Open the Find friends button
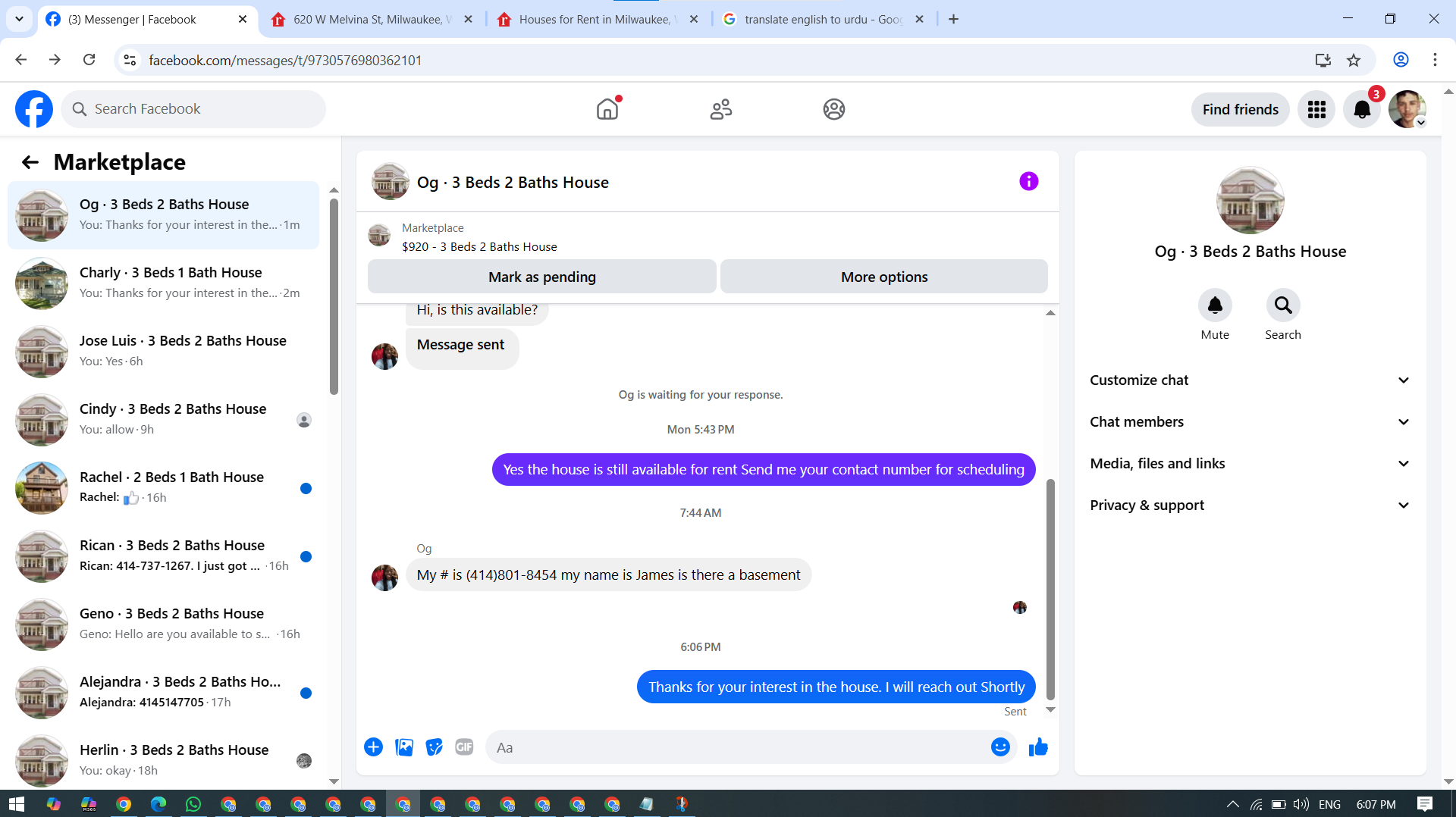Image resolution: width=1456 pixels, height=817 pixels. point(1240,109)
